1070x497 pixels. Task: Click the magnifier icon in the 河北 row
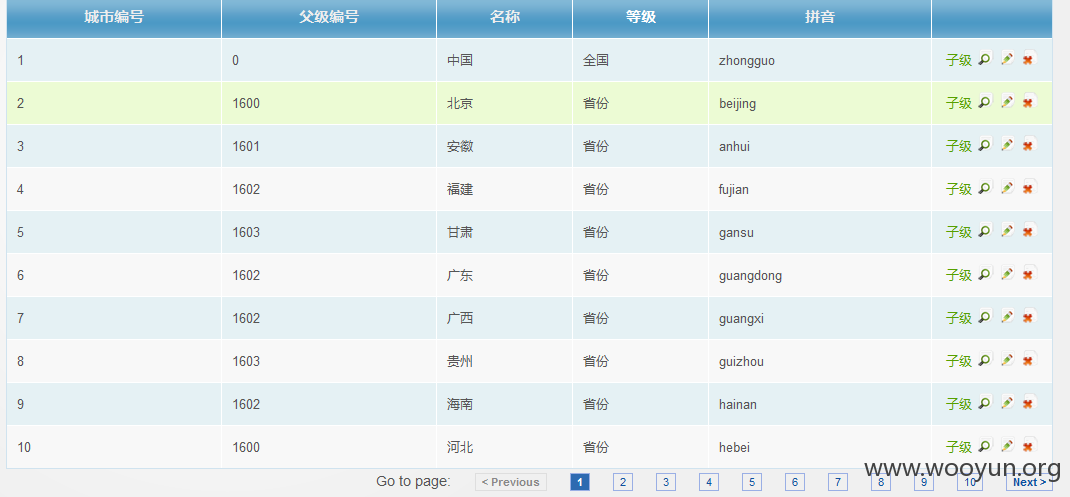click(x=984, y=446)
